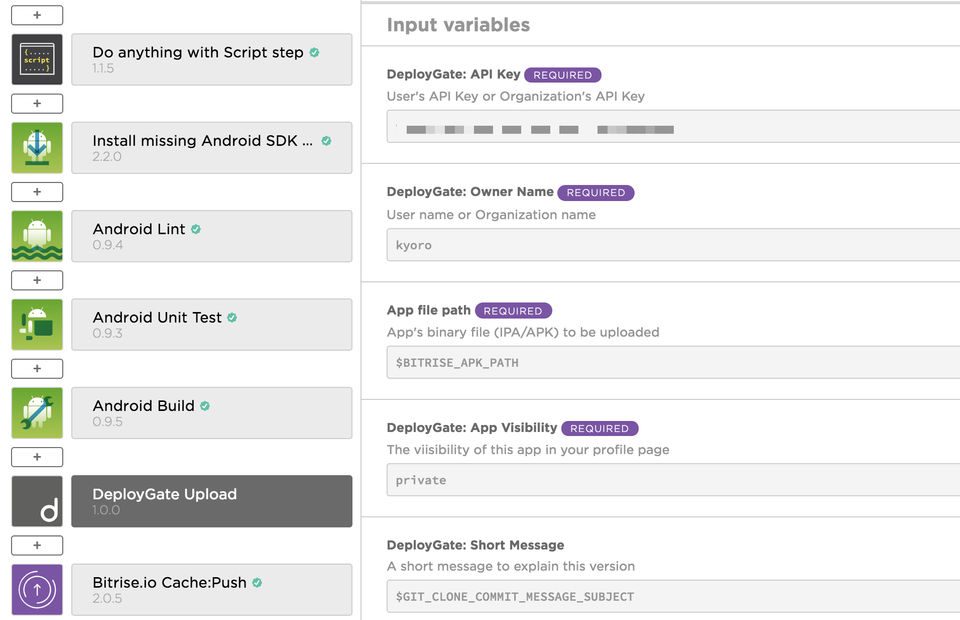Add a step after DeployGate Upload
Viewport: 960px width, 620px height.
click(37, 545)
